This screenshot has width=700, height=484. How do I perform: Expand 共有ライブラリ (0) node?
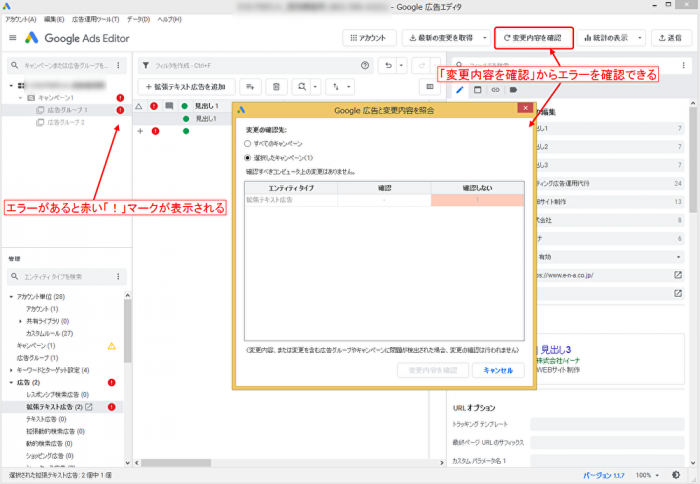tap(20, 321)
